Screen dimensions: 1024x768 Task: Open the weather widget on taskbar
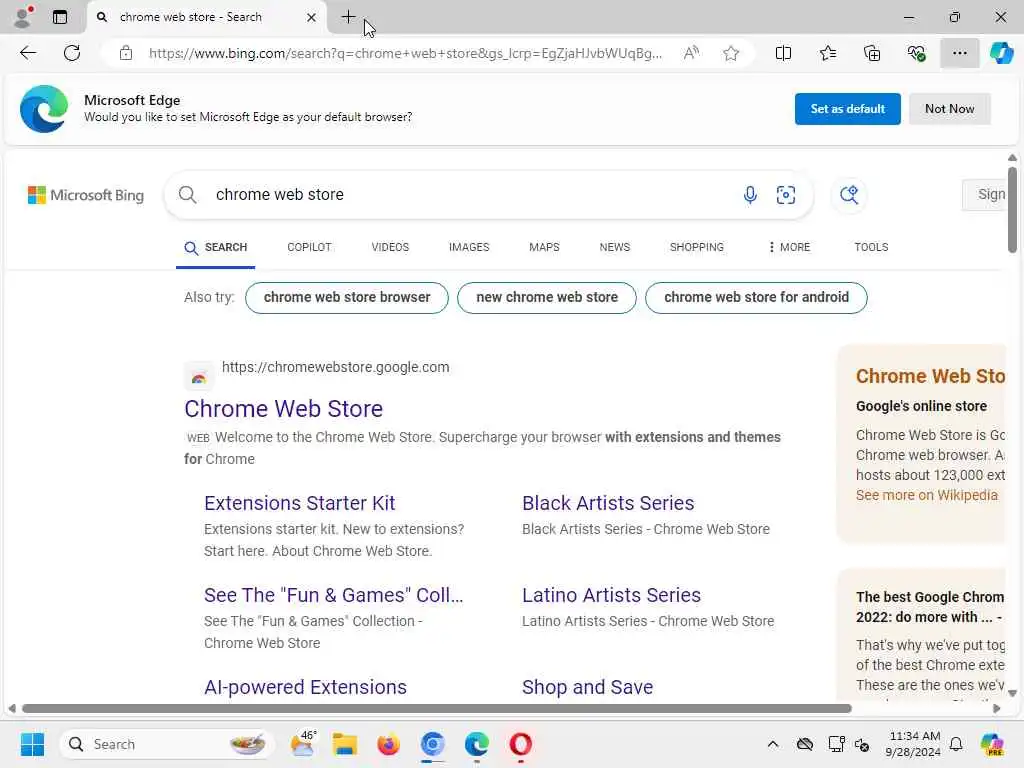pyautogui.click(x=303, y=744)
